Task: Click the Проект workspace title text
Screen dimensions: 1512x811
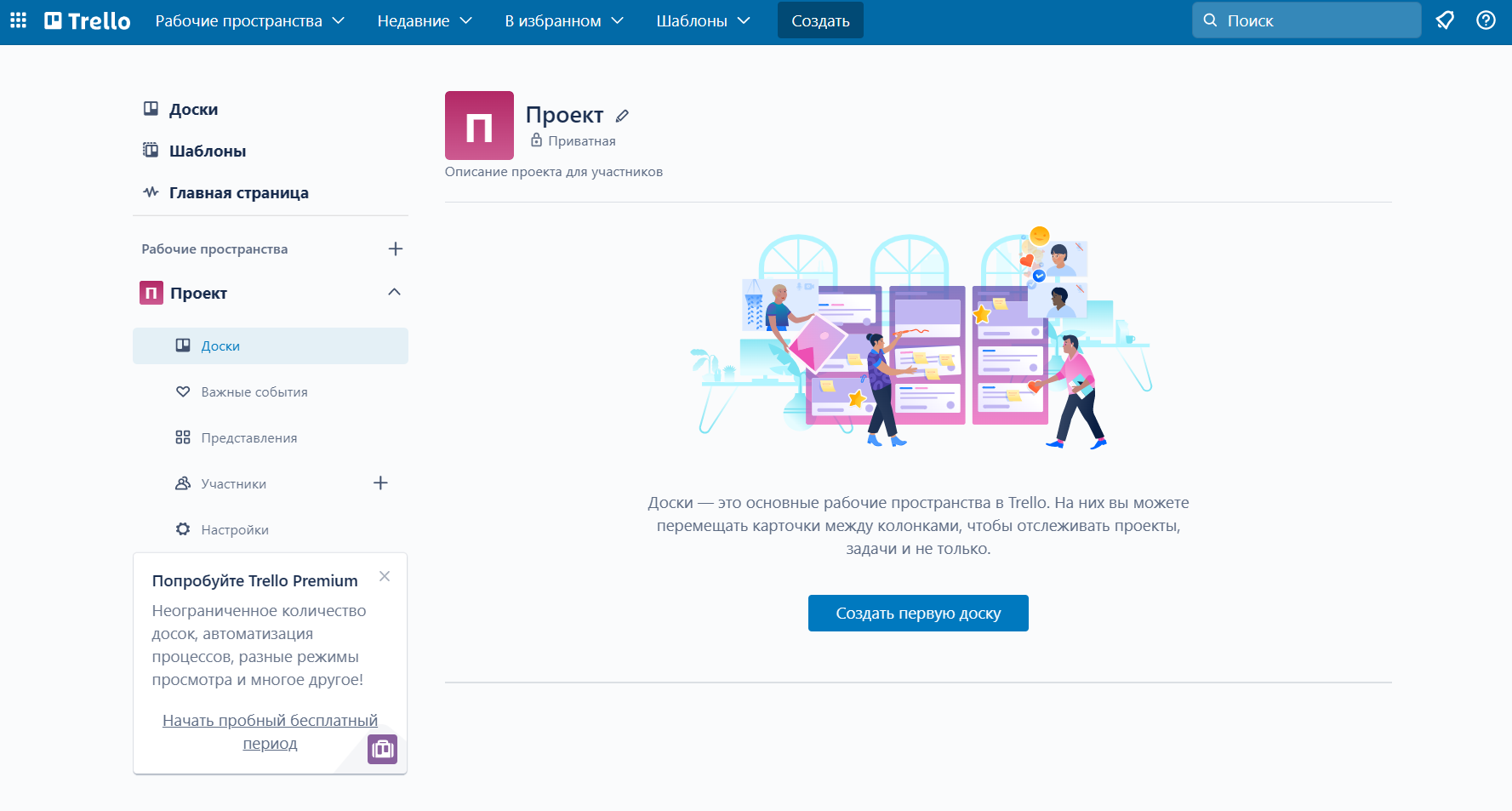Action: pos(564,115)
